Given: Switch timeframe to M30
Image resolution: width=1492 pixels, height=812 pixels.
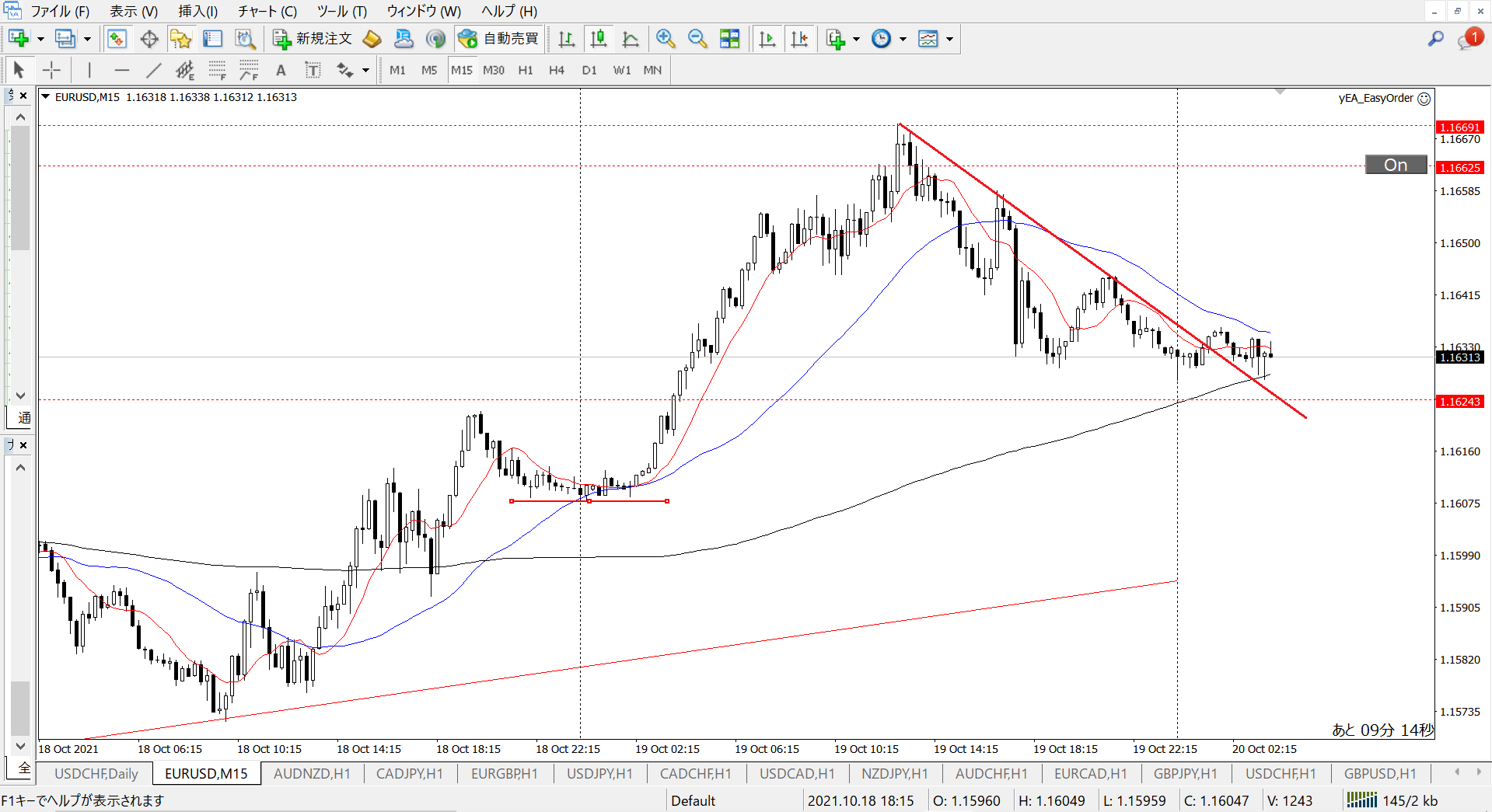Looking at the screenshot, I should pos(494,70).
